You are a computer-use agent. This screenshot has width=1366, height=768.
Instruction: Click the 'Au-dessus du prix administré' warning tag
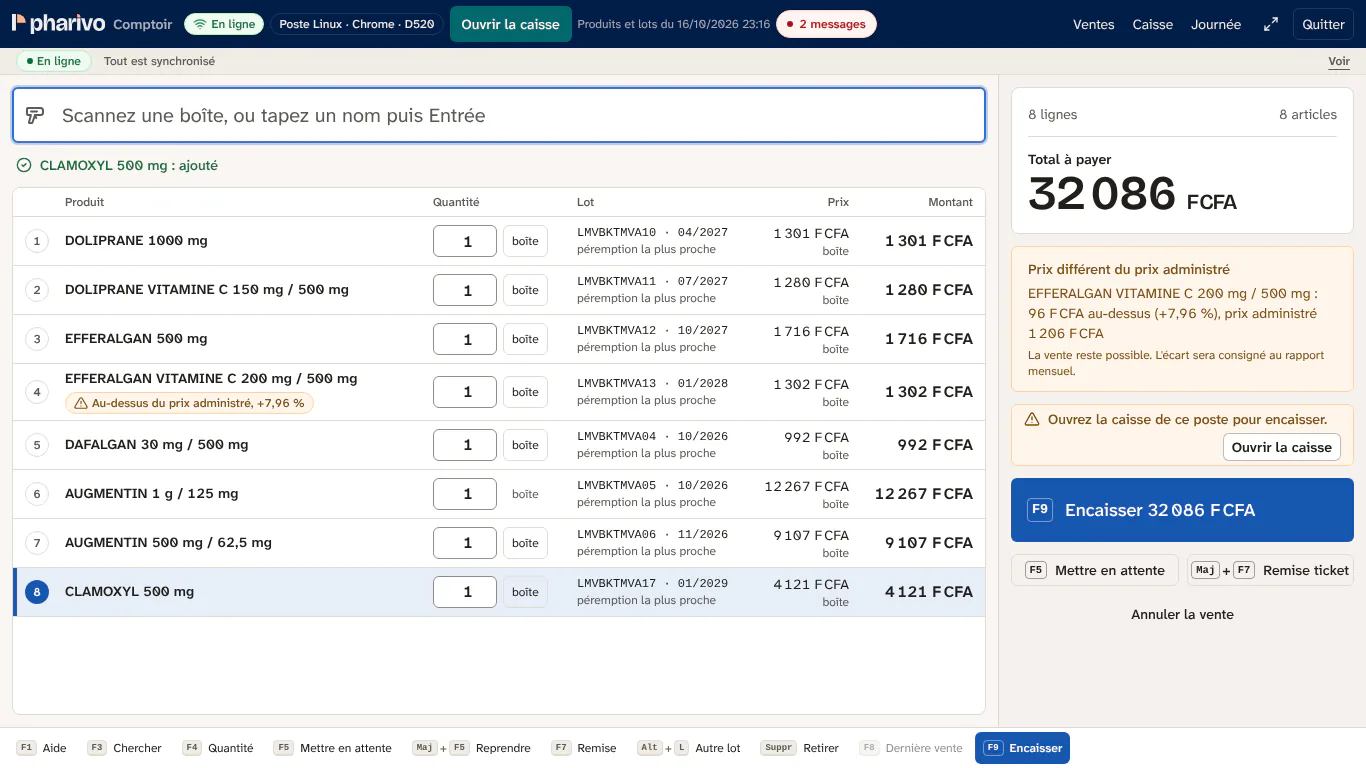(190, 403)
